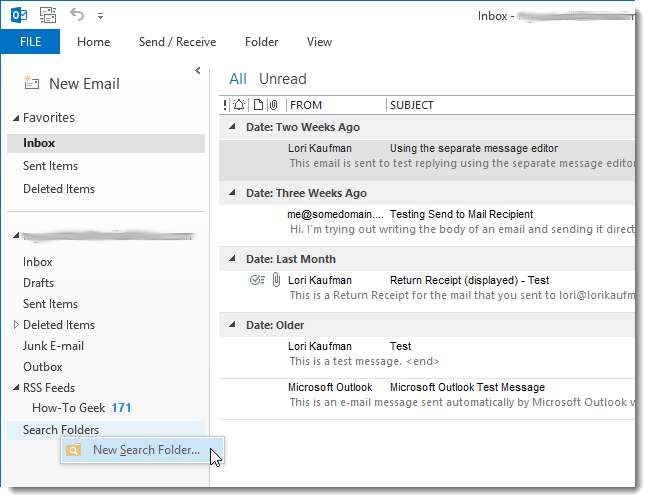Open the Drafts folder
650x502 pixels.
tap(39, 283)
